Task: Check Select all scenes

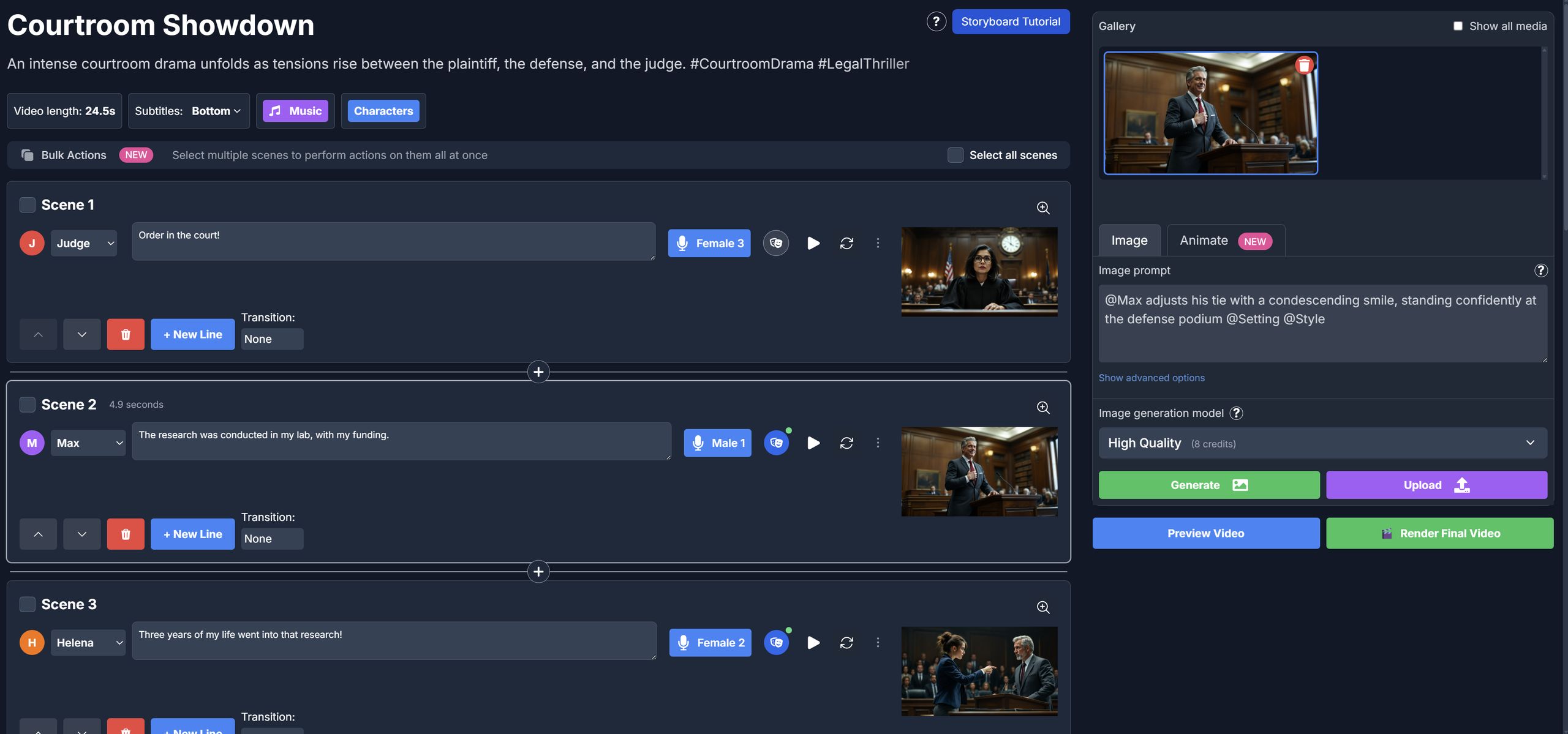Action: (x=955, y=155)
